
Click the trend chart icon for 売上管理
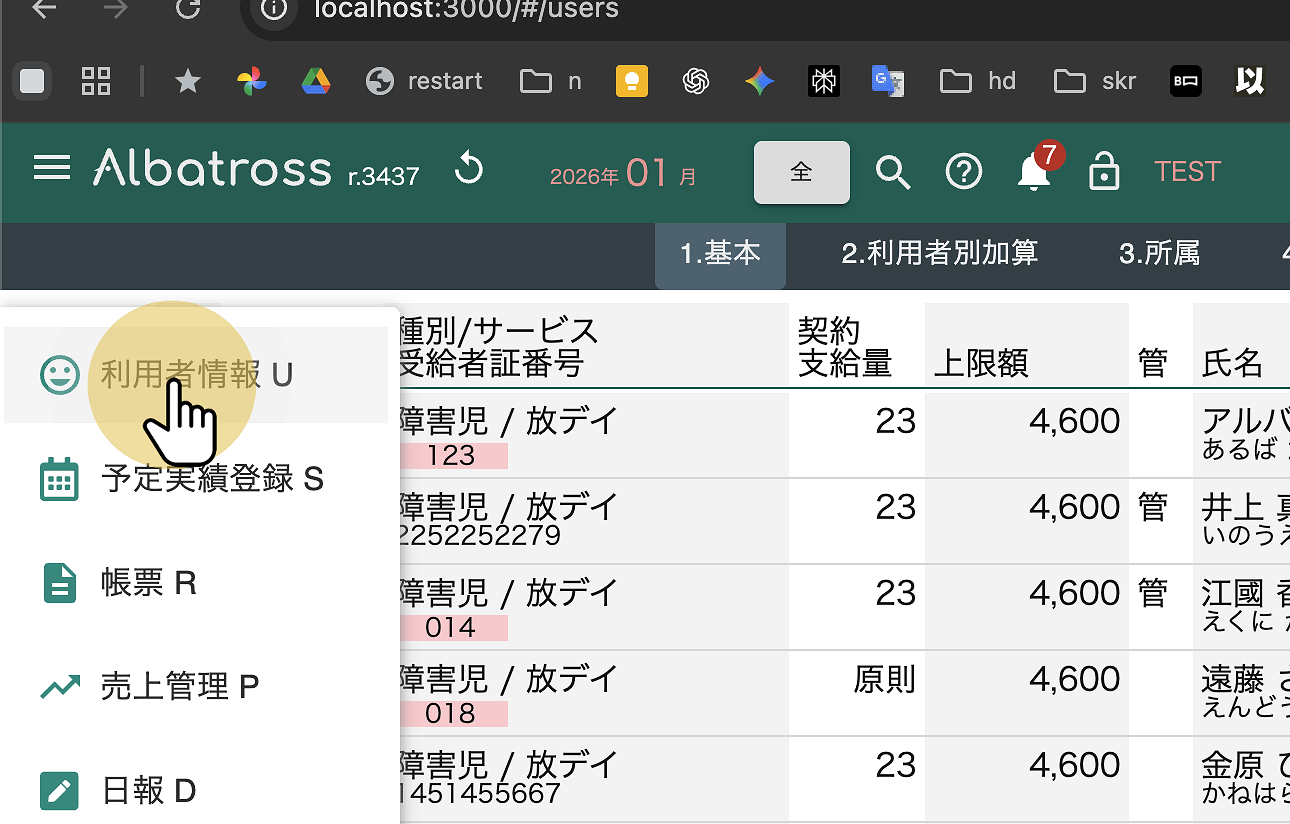tap(59, 687)
